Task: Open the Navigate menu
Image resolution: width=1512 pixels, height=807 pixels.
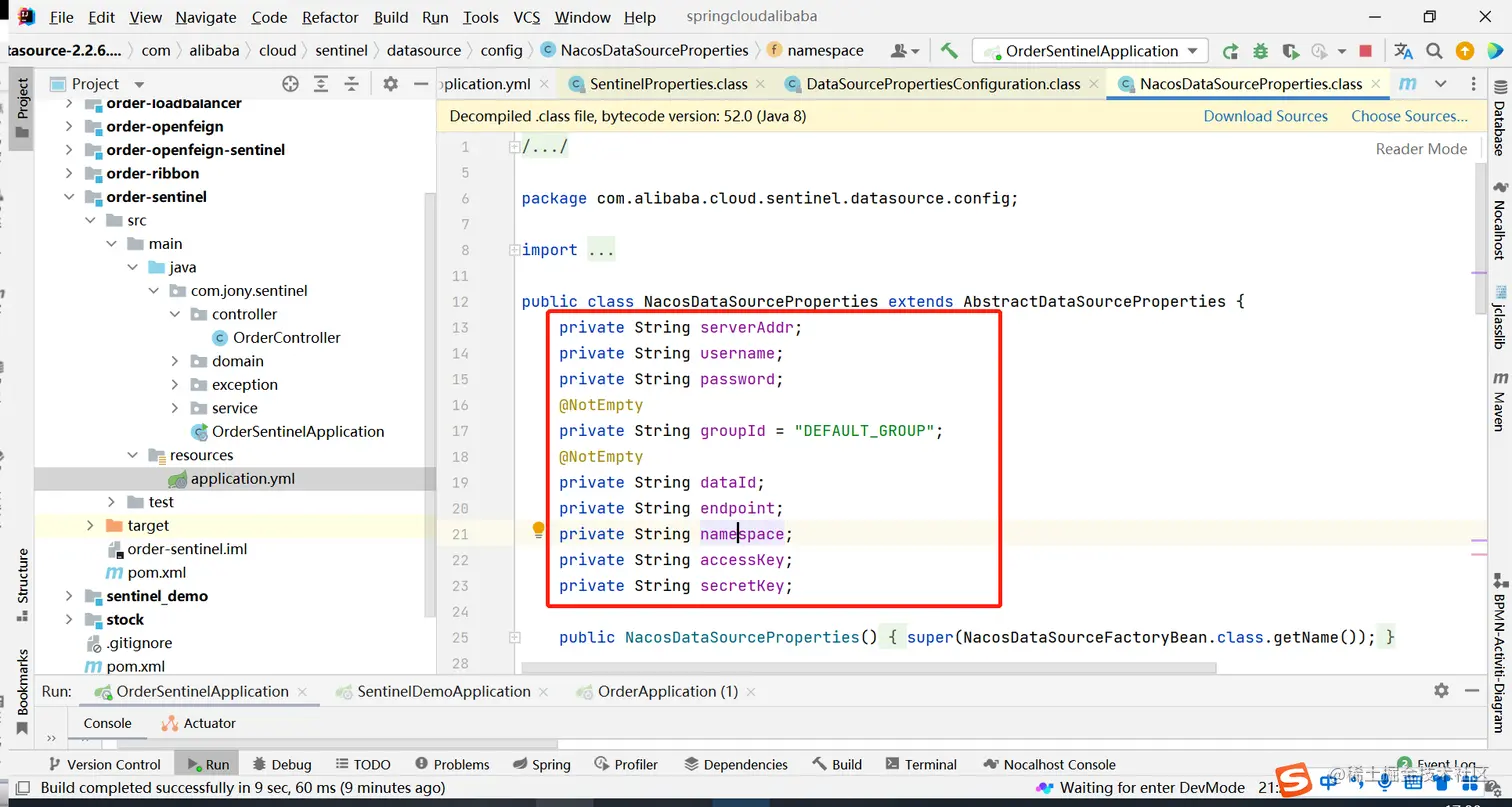Action: (207, 17)
